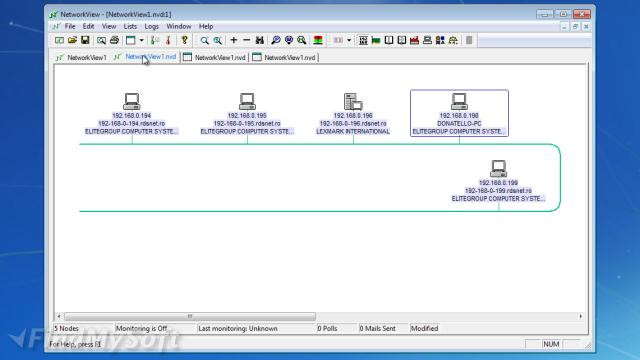Click the red factory vendor icon
The width and height of the screenshot is (640, 360).
point(414,40)
